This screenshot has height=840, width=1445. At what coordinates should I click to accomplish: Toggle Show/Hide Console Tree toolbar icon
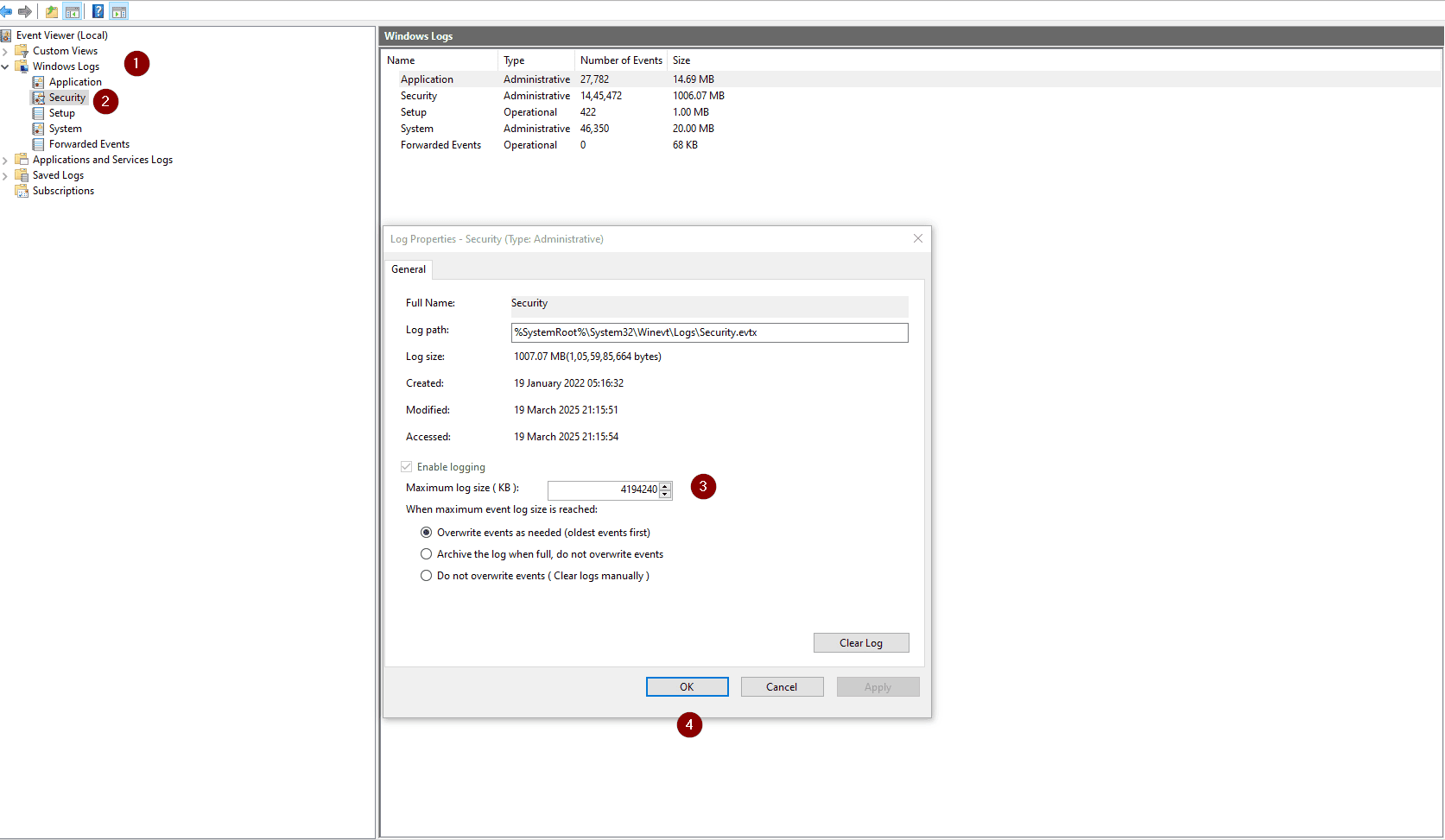click(x=73, y=11)
